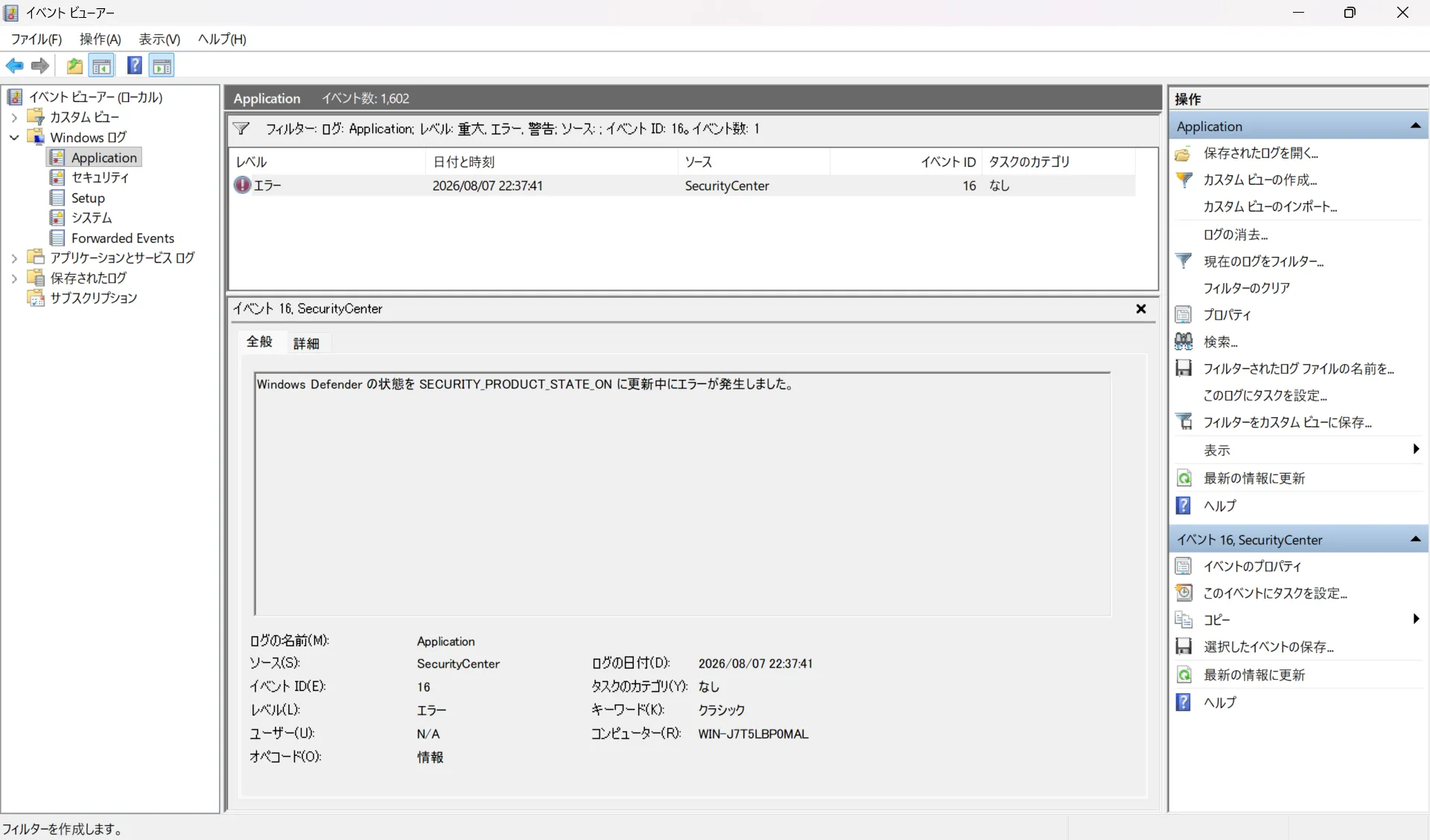Open saved log via folder icon (保存されたログを開く)
This screenshot has height=840, width=1430.
(x=1183, y=153)
